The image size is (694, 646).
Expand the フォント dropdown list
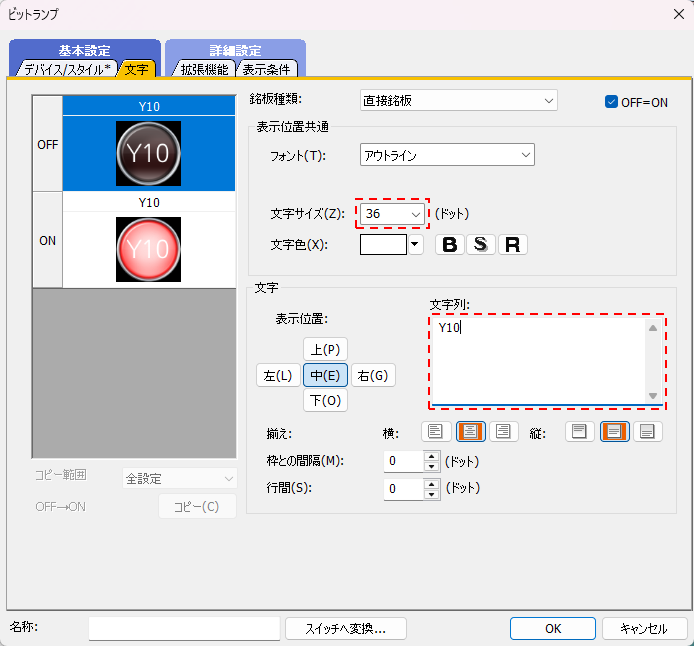[447, 155]
